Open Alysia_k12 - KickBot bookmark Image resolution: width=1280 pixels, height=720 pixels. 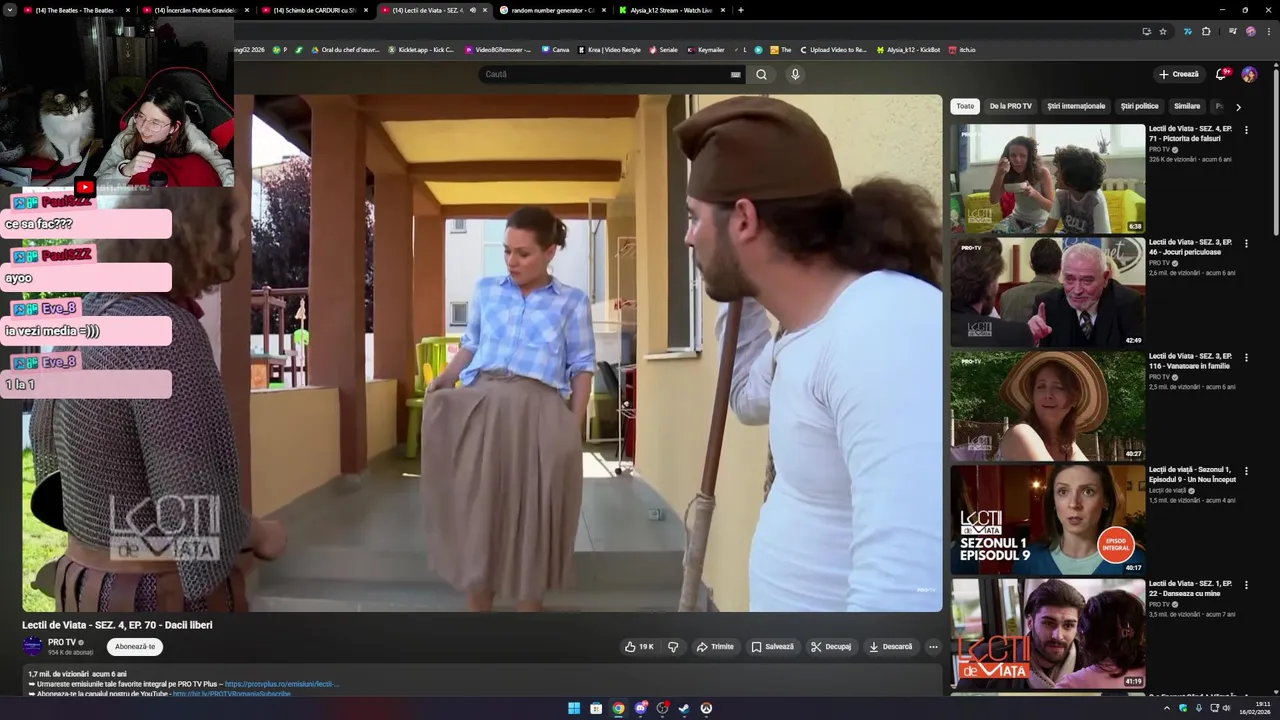point(908,49)
